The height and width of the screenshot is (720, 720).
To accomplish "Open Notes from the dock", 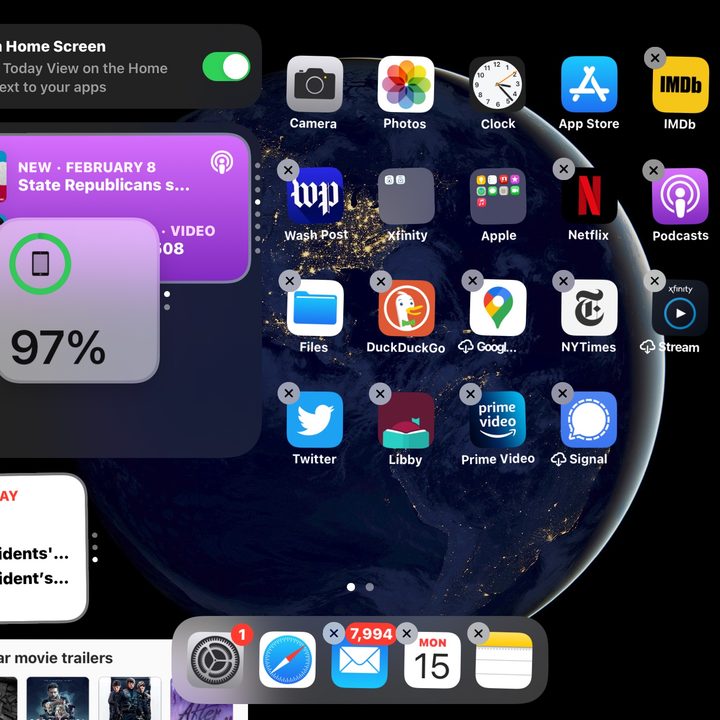I will (x=504, y=660).
